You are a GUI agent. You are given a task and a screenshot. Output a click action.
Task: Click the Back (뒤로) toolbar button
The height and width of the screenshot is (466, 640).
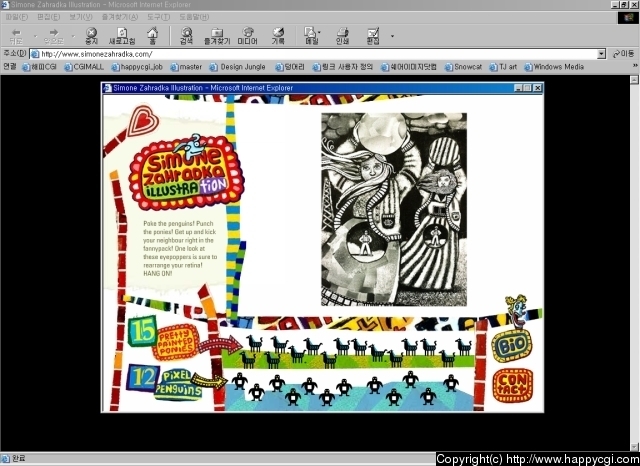point(16,36)
